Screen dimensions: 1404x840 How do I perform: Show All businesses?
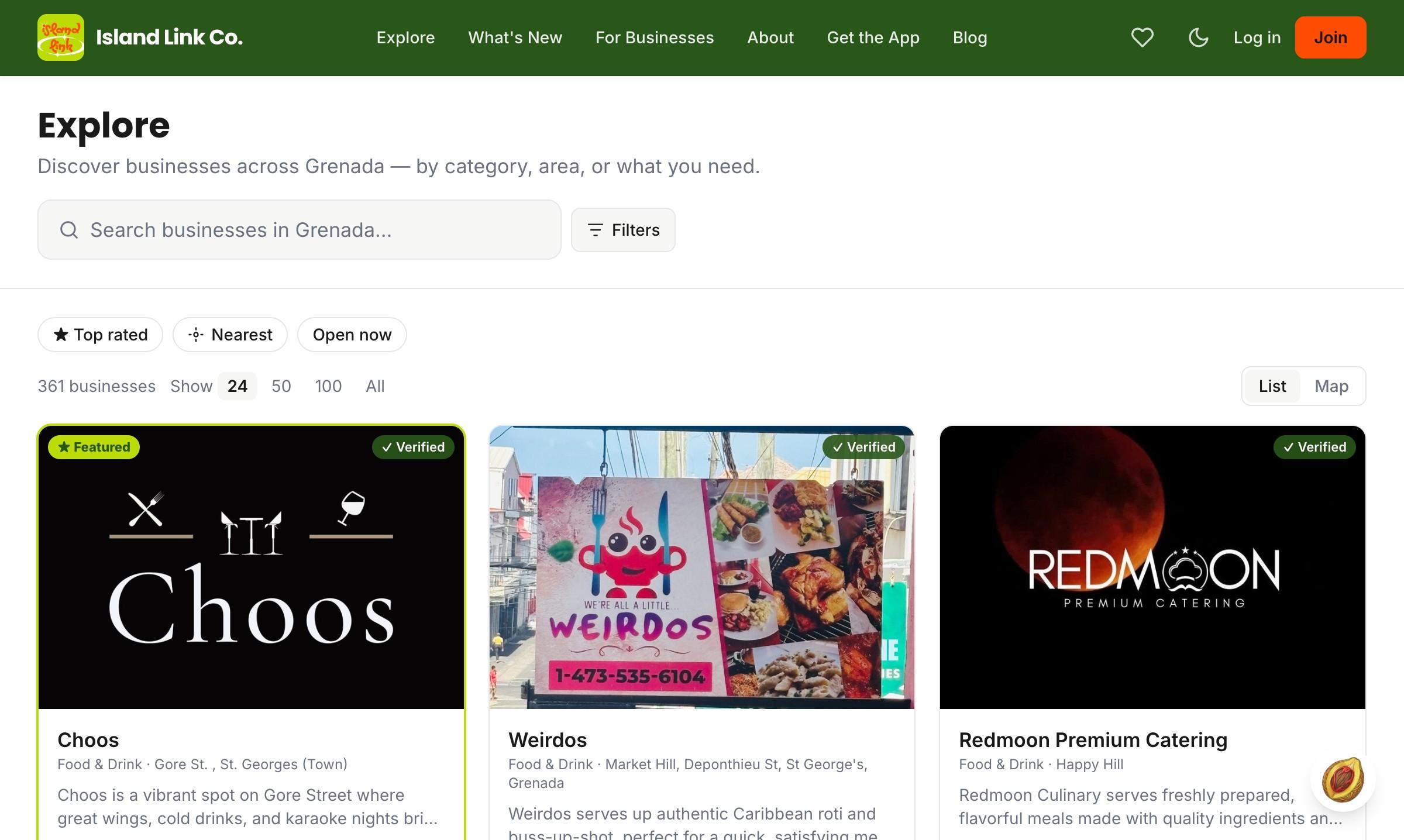click(375, 386)
